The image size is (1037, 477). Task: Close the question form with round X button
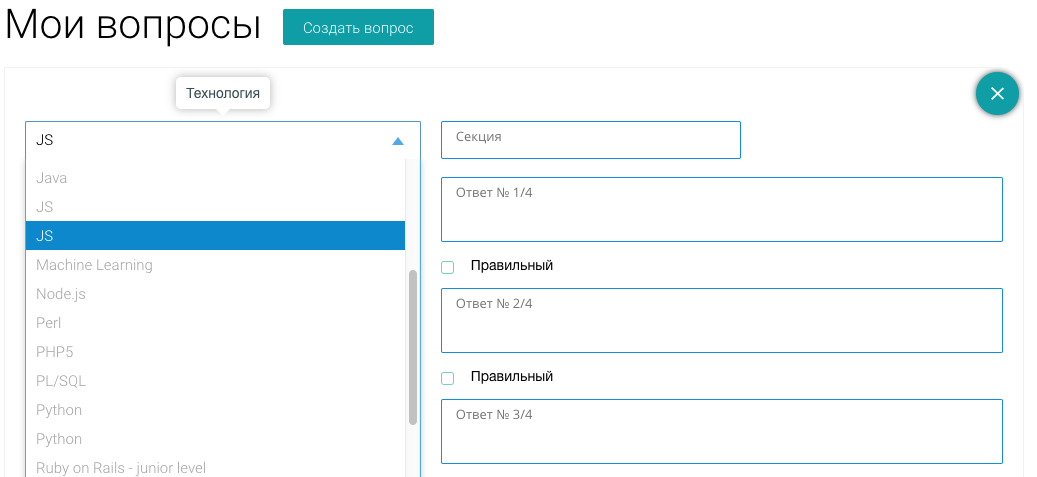tap(997, 94)
